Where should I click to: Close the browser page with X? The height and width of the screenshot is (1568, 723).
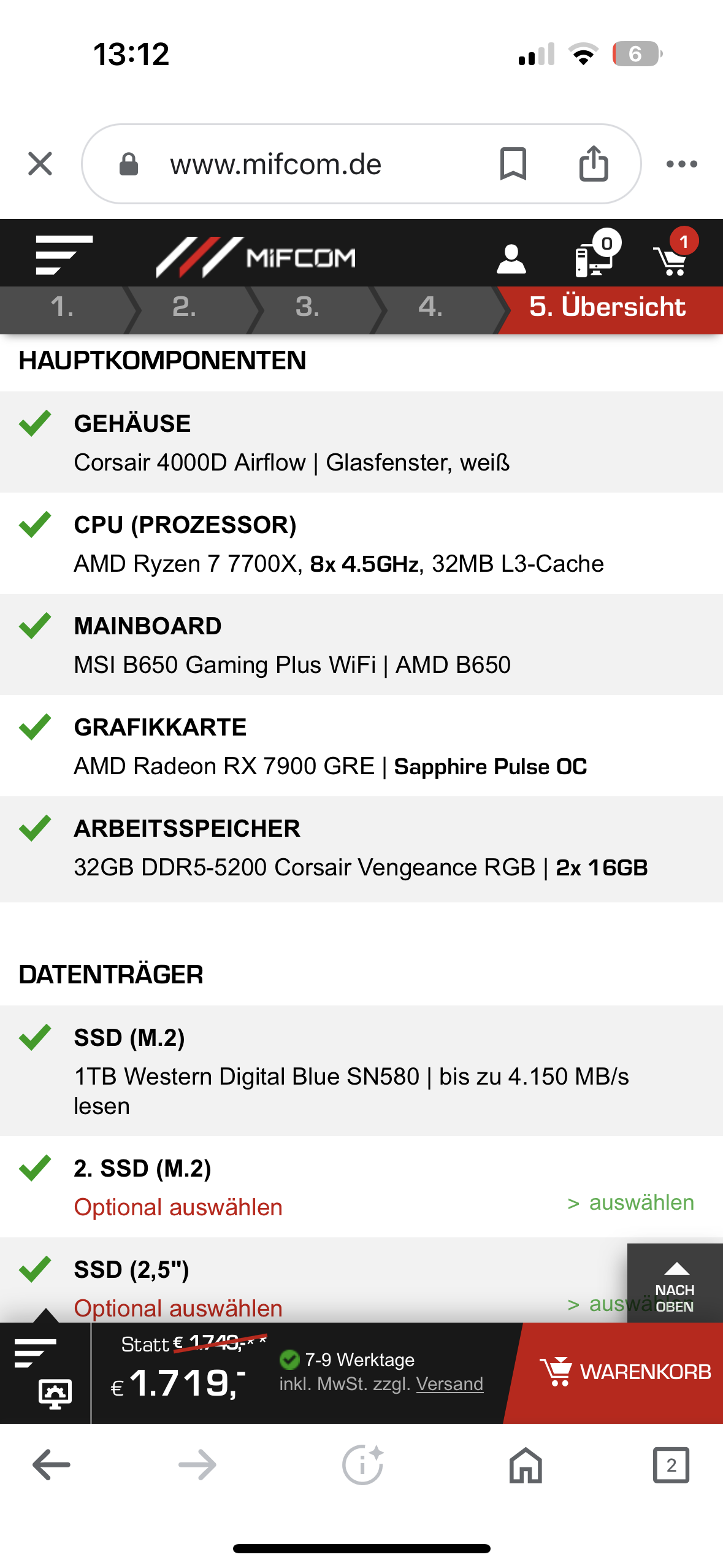click(40, 164)
